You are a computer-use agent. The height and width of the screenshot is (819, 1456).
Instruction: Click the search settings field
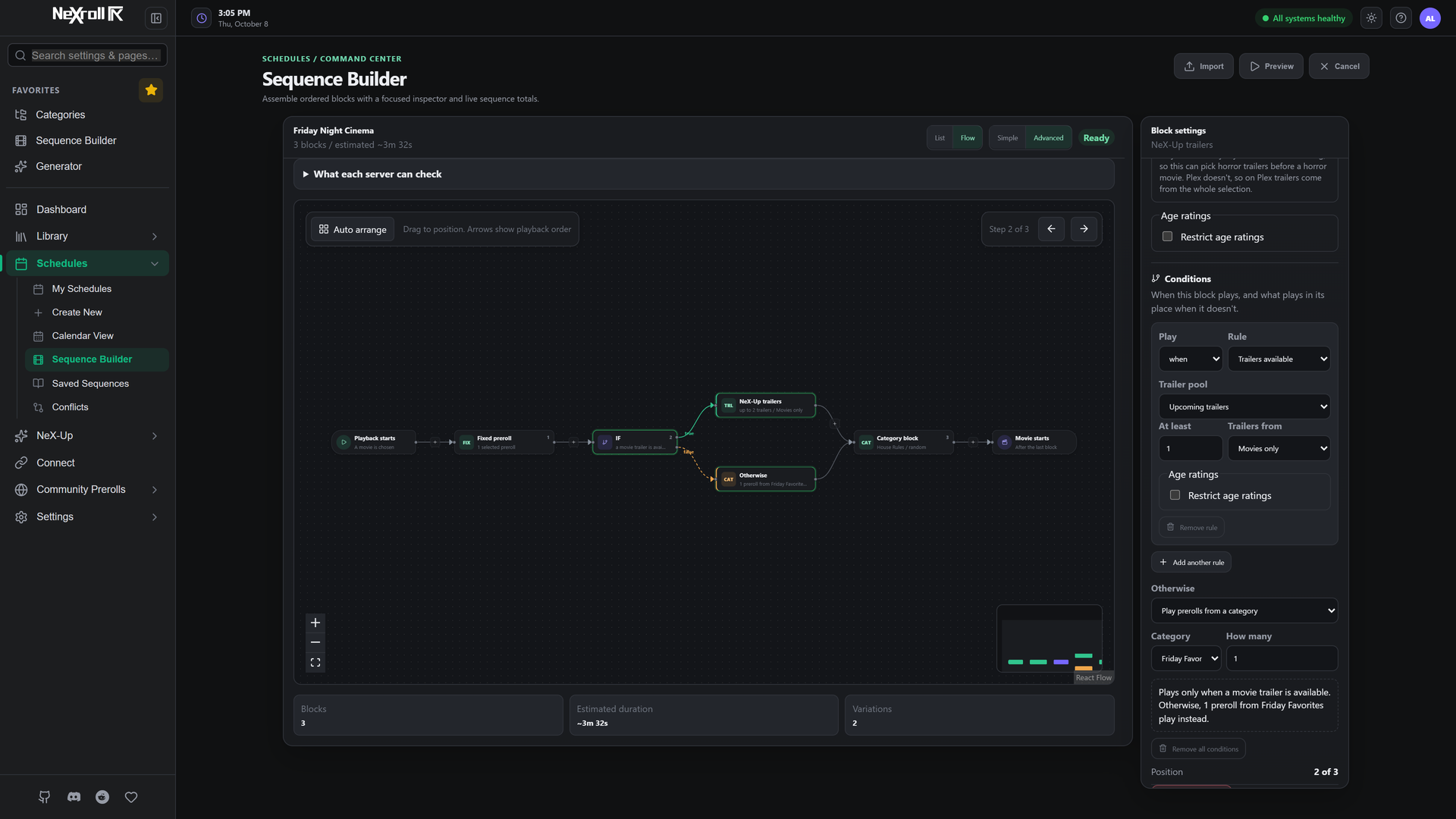pos(88,55)
